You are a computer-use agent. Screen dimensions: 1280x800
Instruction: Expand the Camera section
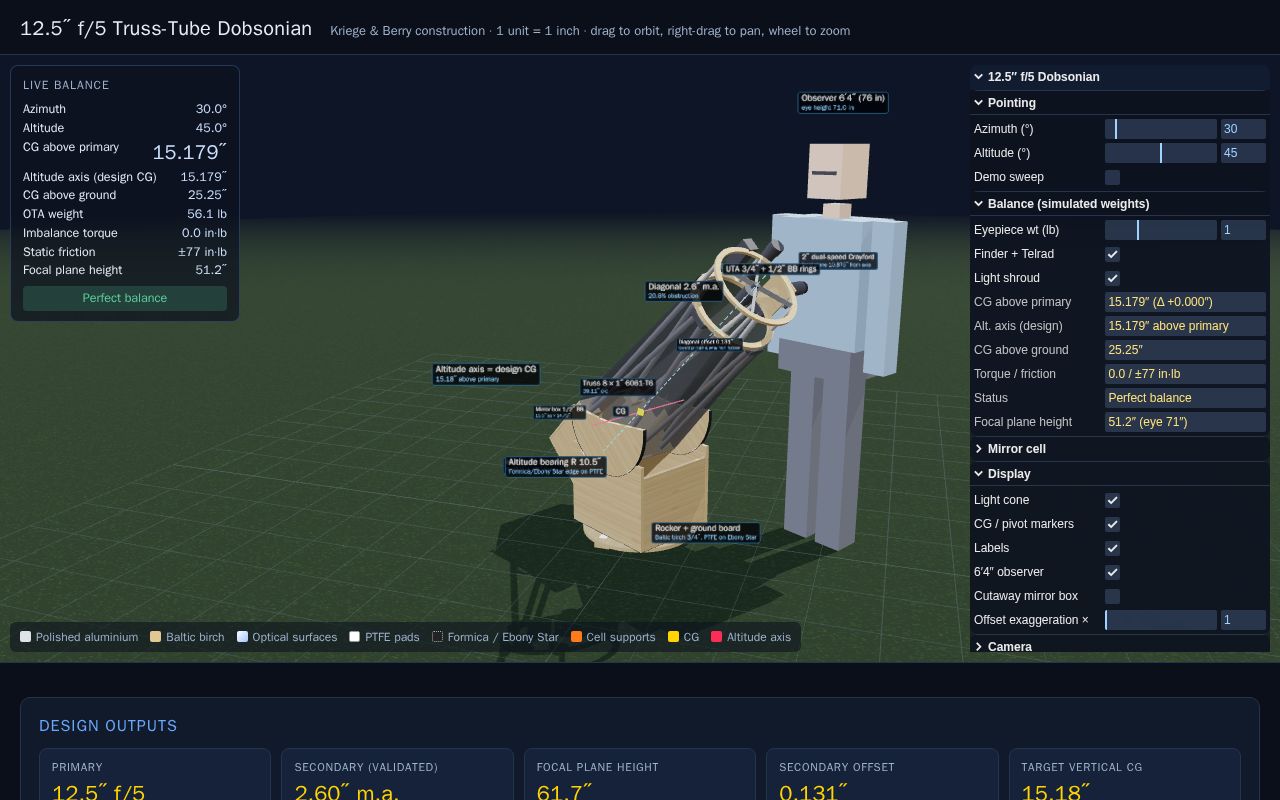[x=1119, y=646]
